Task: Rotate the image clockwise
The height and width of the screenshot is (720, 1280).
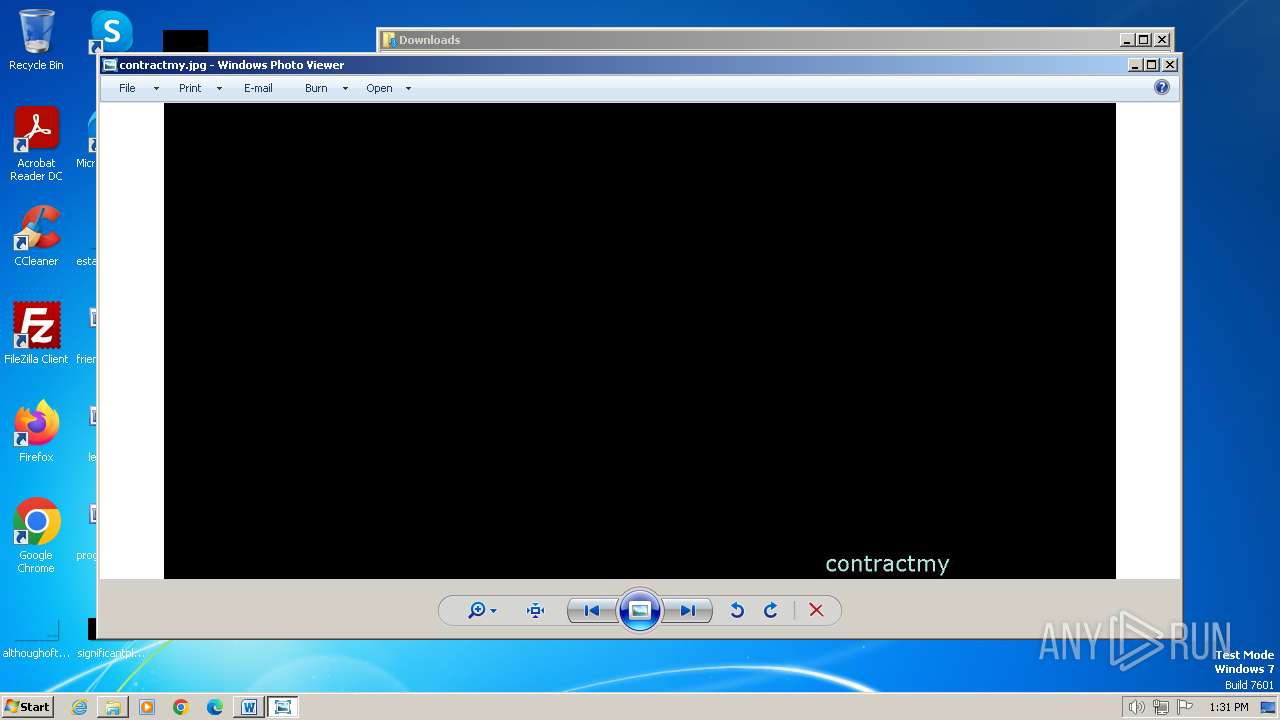Action: click(x=771, y=611)
